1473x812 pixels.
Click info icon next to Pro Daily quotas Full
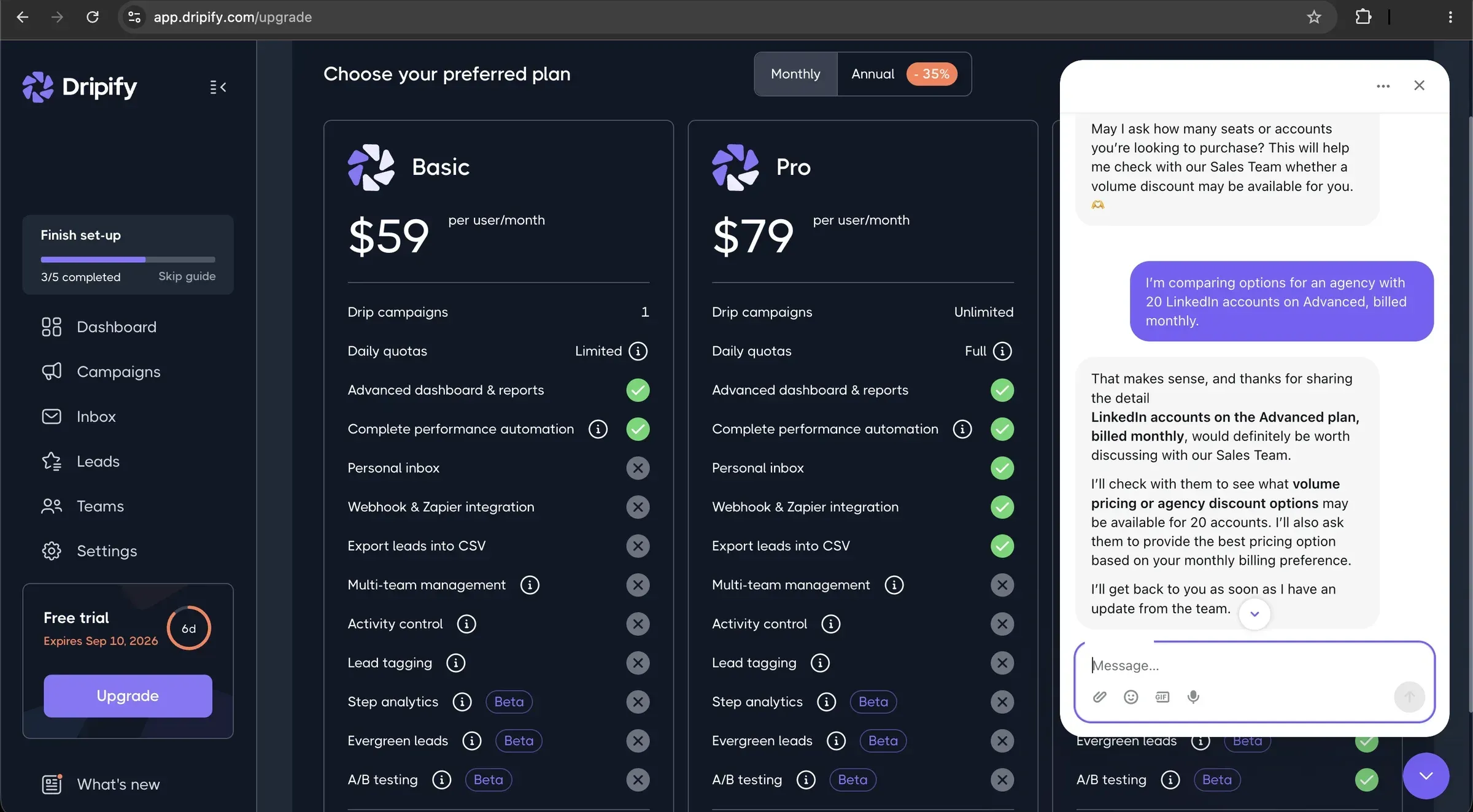[1002, 351]
